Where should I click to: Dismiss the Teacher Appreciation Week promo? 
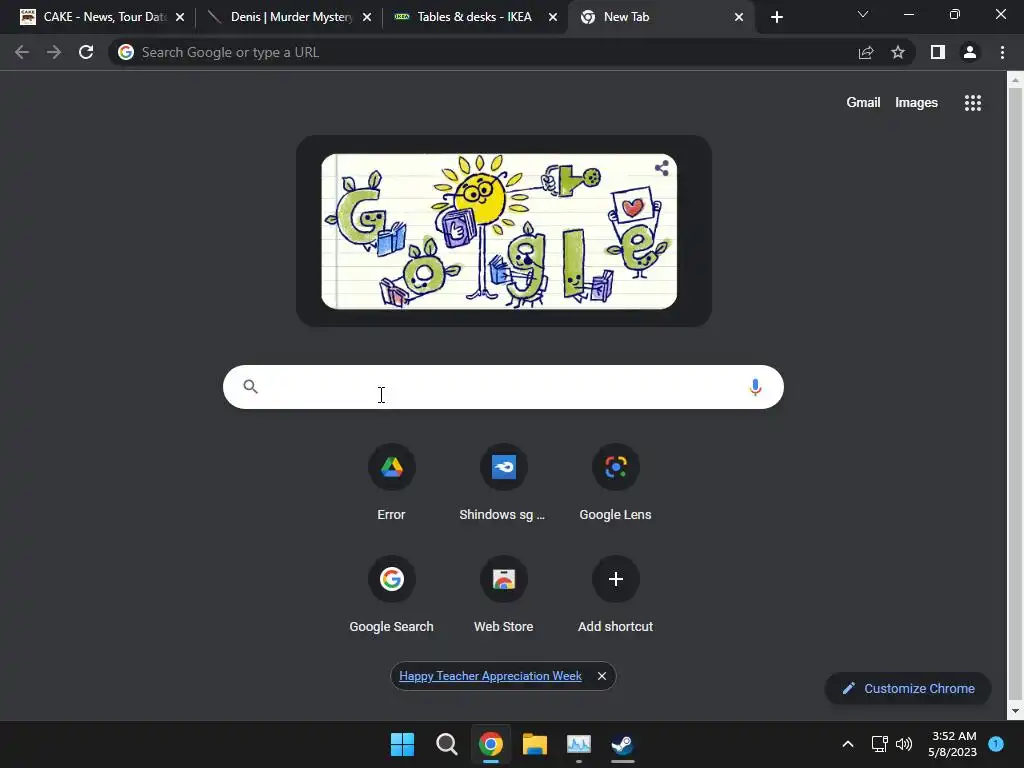point(601,676)
